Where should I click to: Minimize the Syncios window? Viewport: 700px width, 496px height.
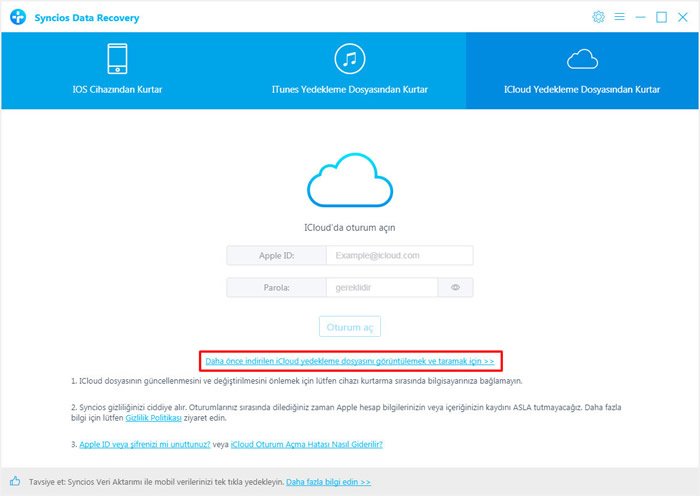pos(641,17)
